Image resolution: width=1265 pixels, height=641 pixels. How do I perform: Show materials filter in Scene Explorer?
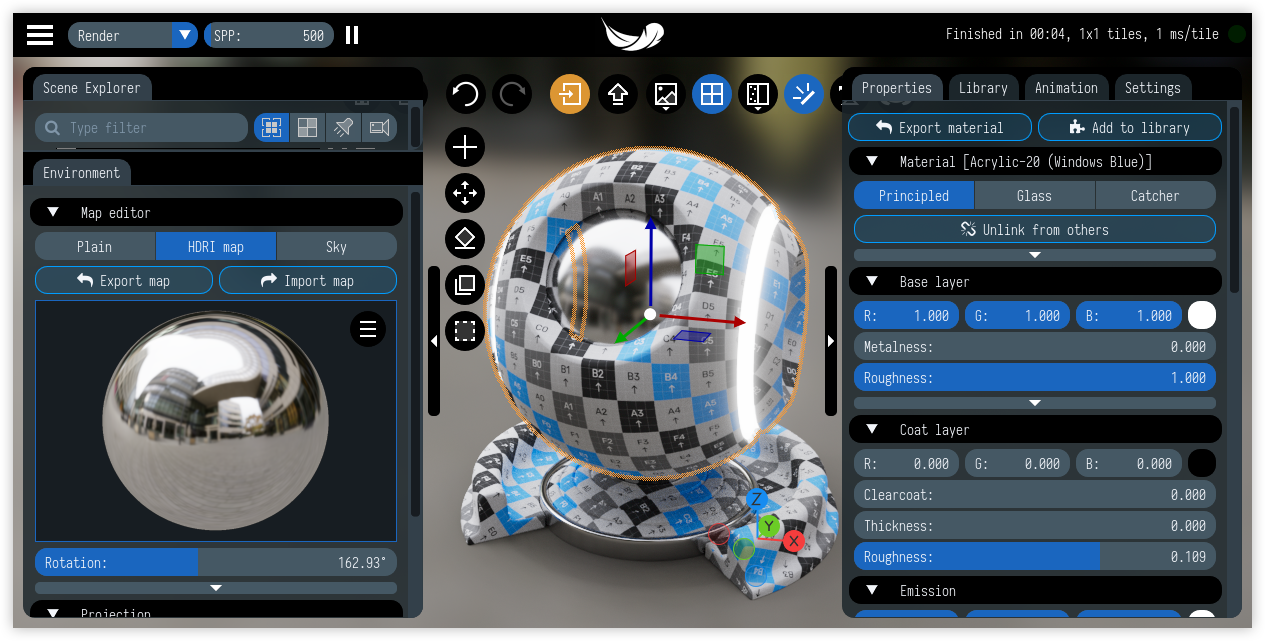coord(307,128)
